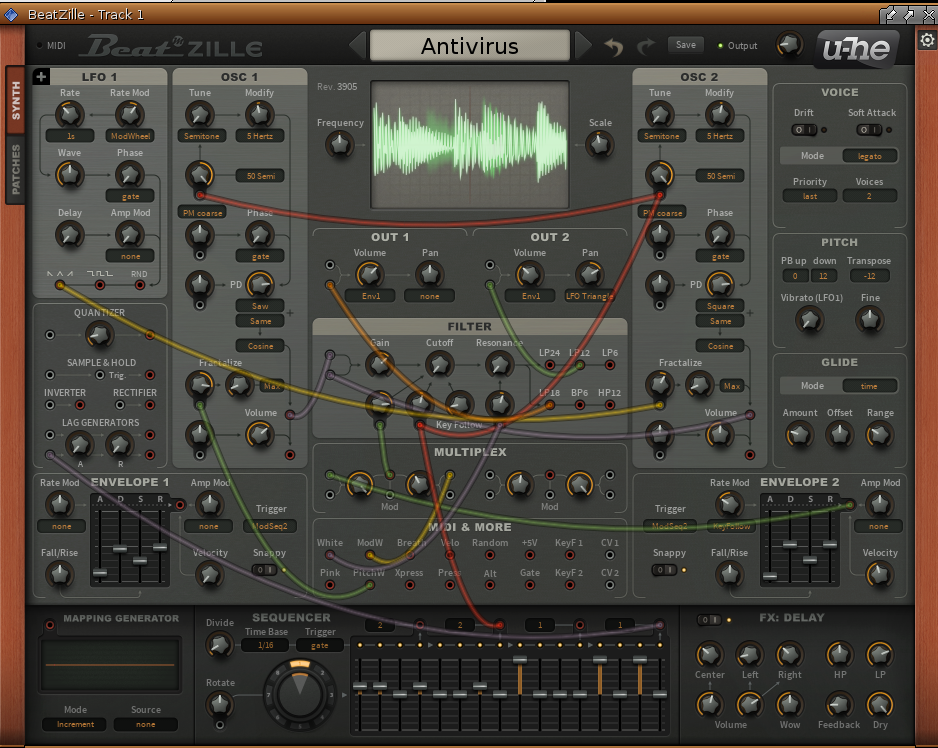Click the Glide Amount knob
Image resolution: width=938 pixels, height=748 pixels.
click(799, 434)
